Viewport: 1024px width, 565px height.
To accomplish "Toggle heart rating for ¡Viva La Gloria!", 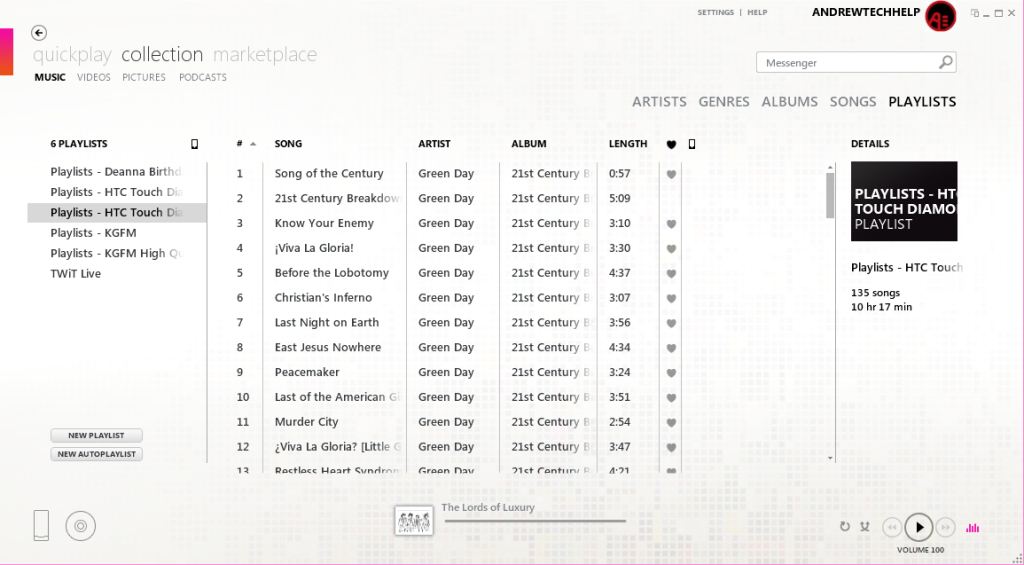I will [x=671, y=249].
